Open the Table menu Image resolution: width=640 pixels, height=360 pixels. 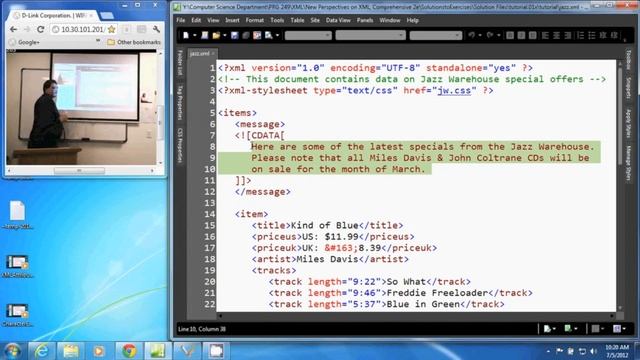pos(297,20)
